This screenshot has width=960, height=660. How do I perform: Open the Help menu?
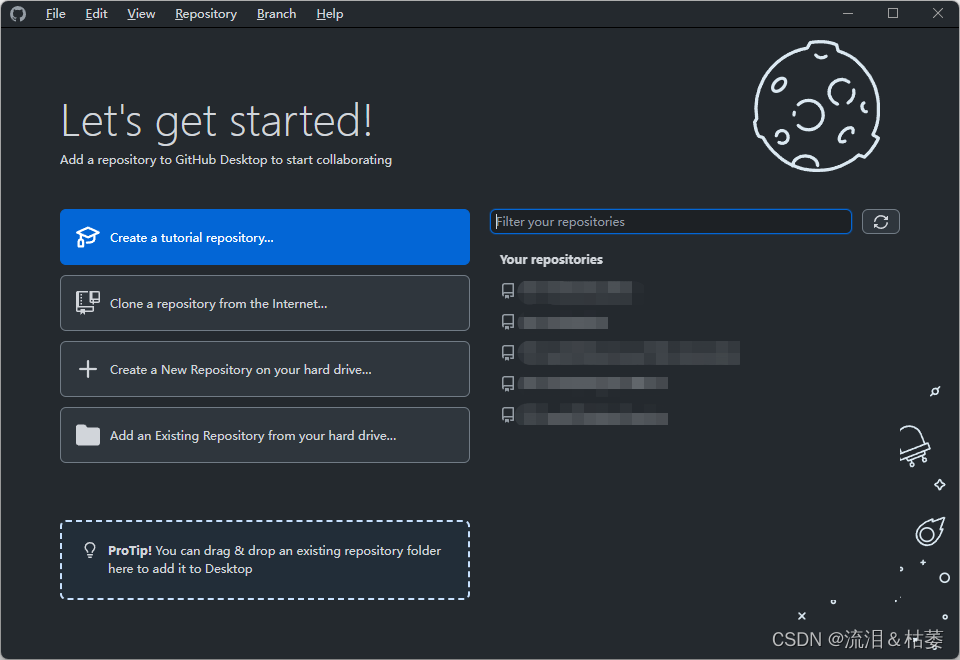pyautogui.click(x=329, y=13)
